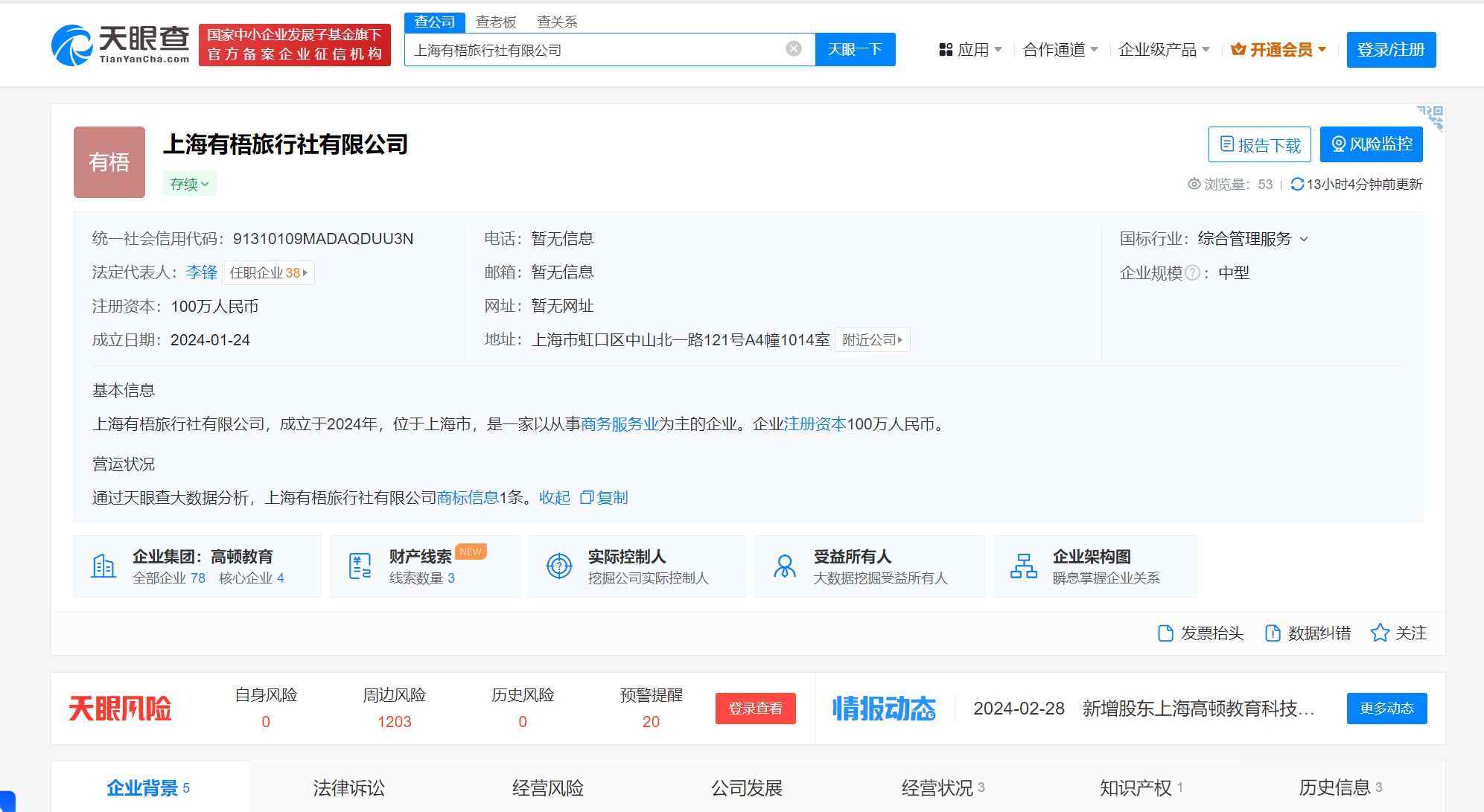This screenshot has height=812, width=1484.
Task: Click the 更多动态 button
Action: tap(1387, 709)
